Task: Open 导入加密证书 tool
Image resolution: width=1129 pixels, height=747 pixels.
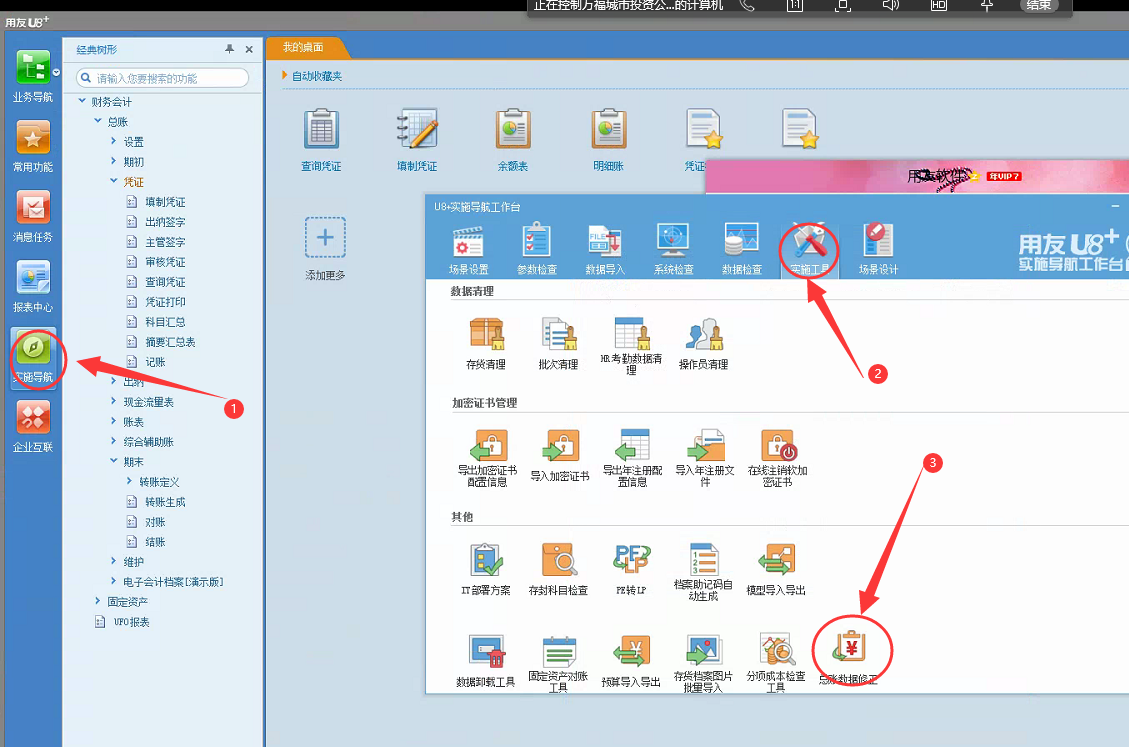Action: coord(560,455)
